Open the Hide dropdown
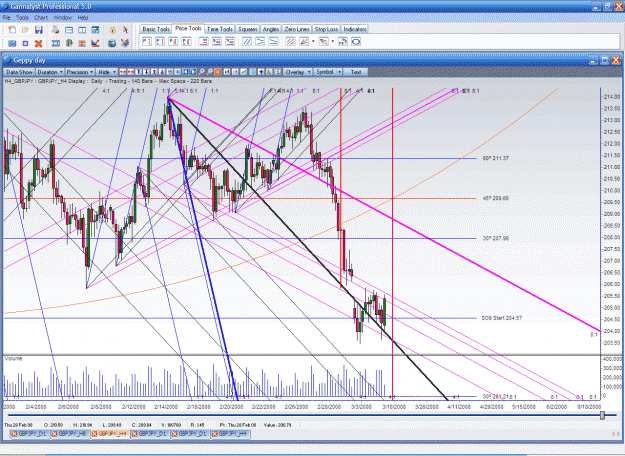Image resolution: width=625 pixels, height=456 pixels. (106, 72)
